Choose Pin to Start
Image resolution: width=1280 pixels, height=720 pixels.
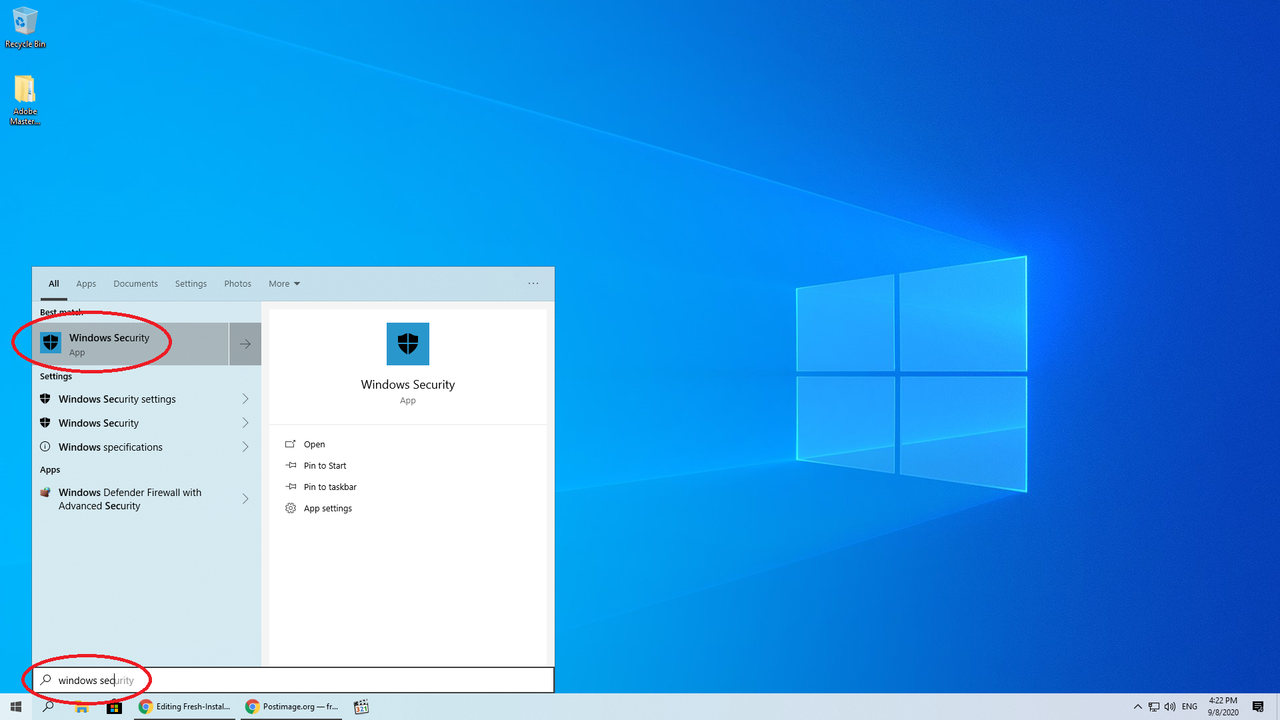[x=325, y=466]
